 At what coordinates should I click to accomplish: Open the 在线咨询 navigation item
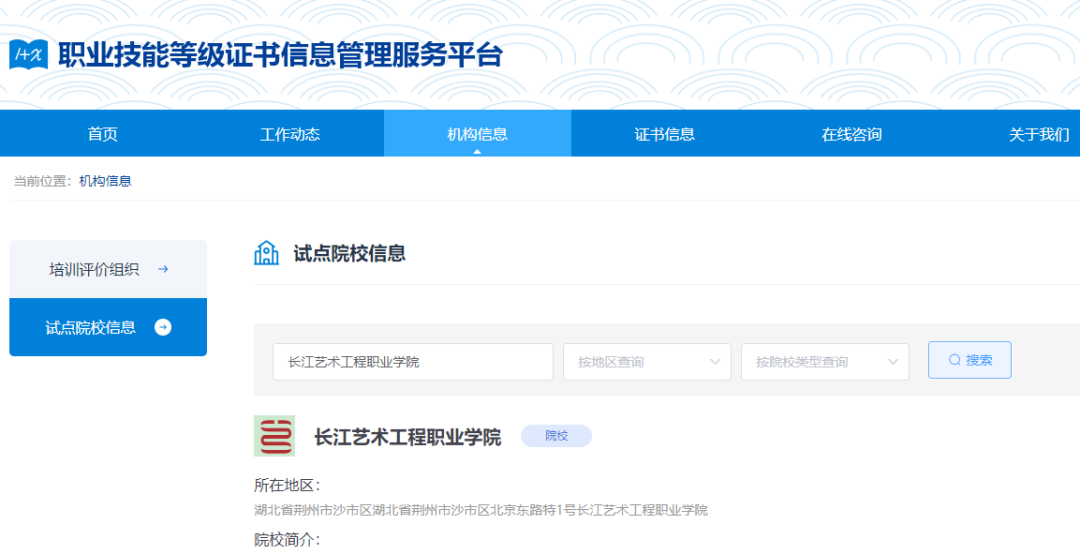pos(851,134)
